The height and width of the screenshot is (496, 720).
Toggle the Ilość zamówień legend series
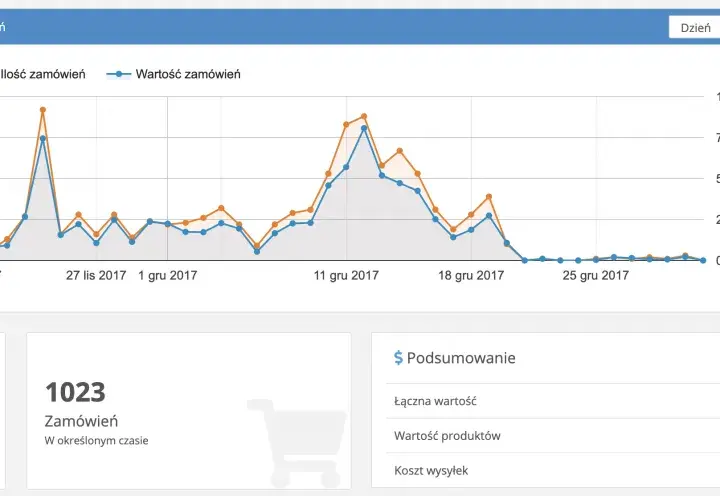pyautogui.click(x=43, y=74)
